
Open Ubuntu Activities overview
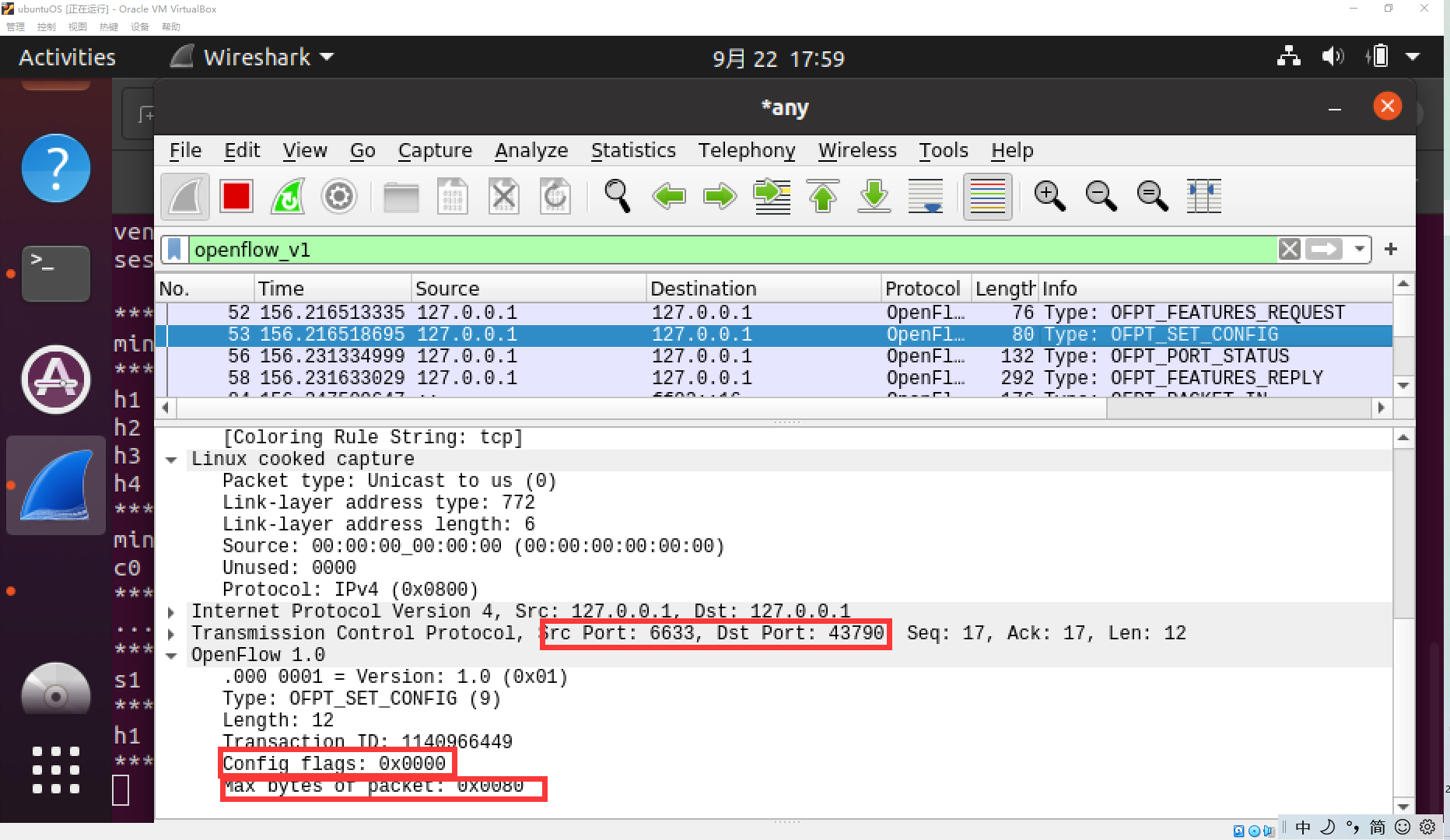coord(67,57)
